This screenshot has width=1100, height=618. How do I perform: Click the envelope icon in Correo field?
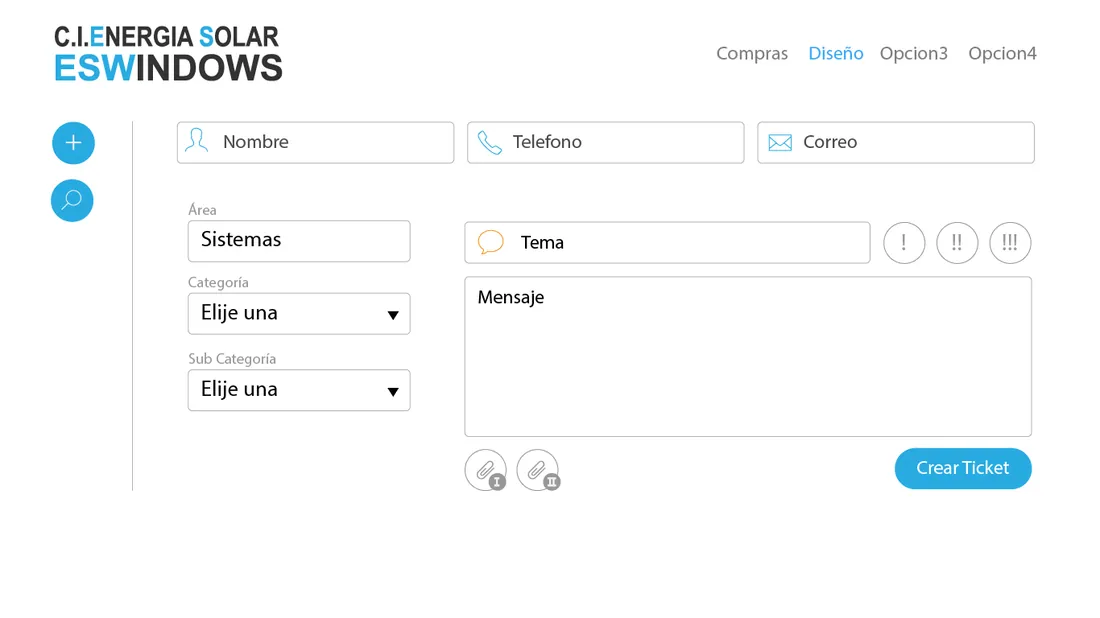[780, 142]
